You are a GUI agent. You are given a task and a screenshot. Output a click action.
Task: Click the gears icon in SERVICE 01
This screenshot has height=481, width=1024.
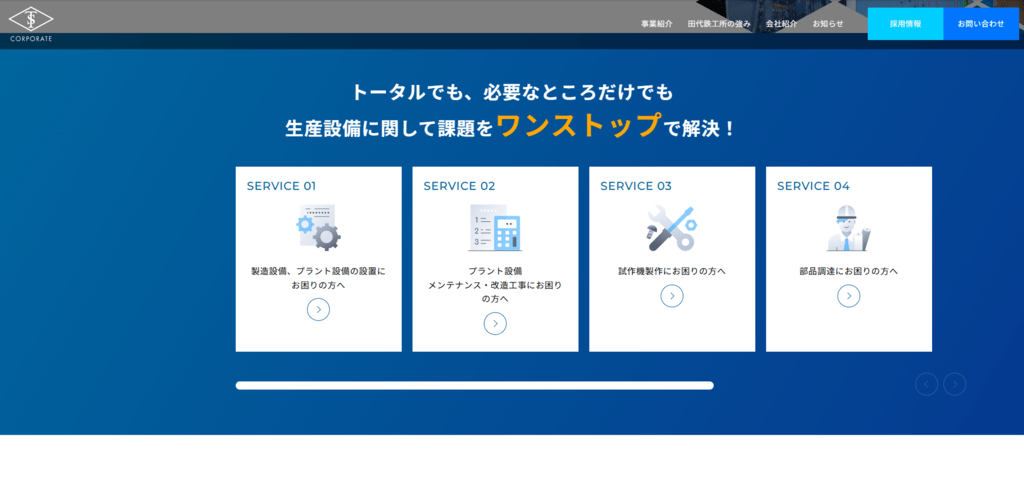click(x=318, y=228)
